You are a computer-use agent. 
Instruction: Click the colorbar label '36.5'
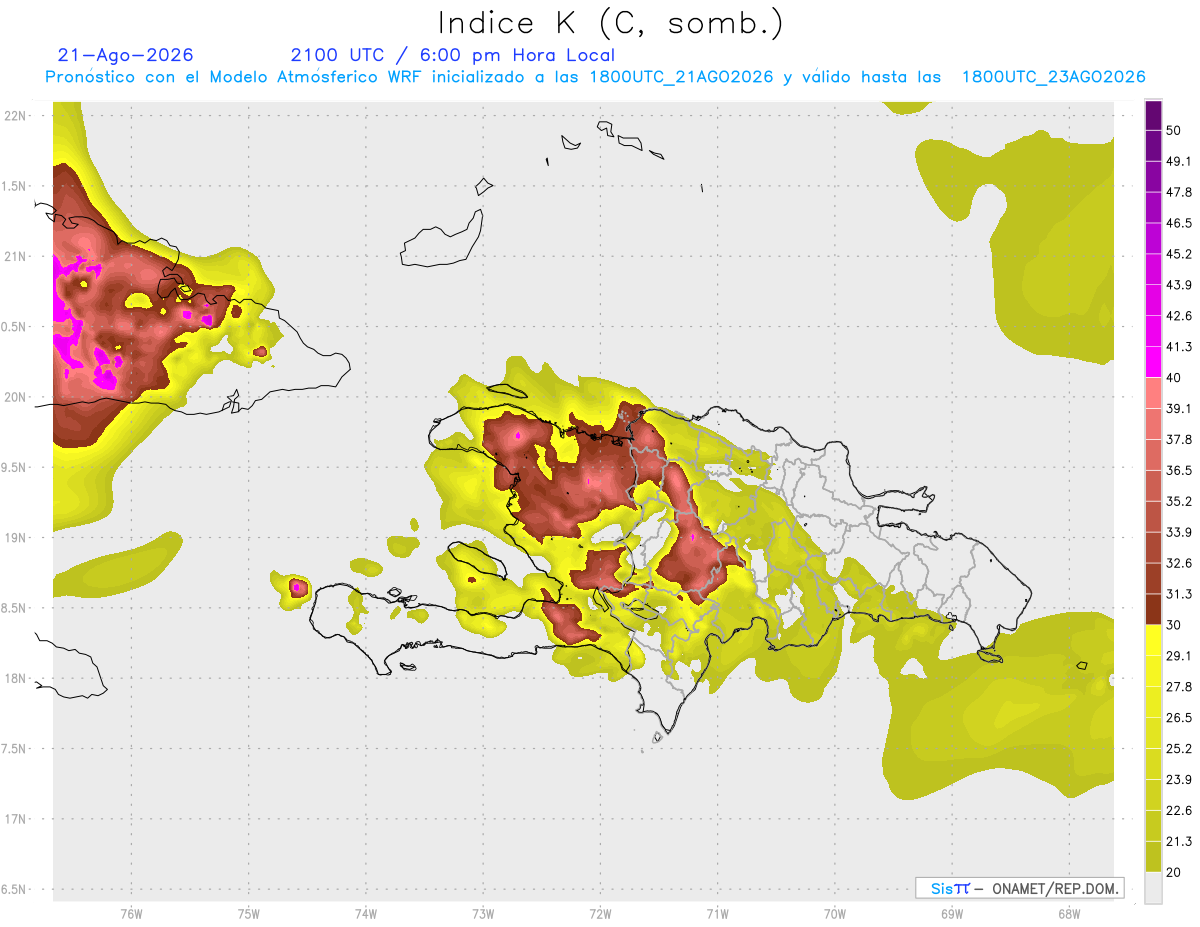[x=1180, y=471]
